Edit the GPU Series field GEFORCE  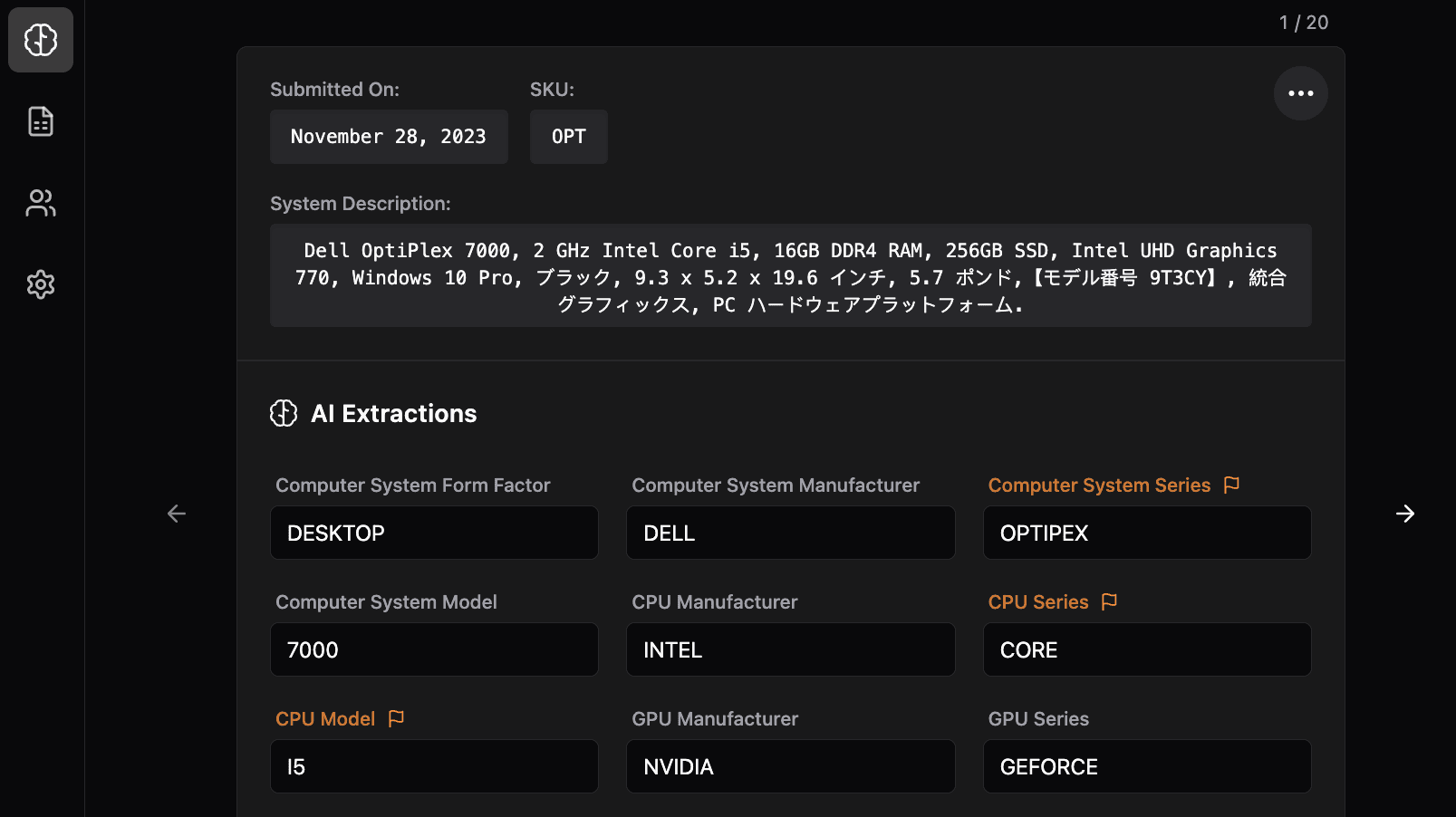tap(1147, 766)
